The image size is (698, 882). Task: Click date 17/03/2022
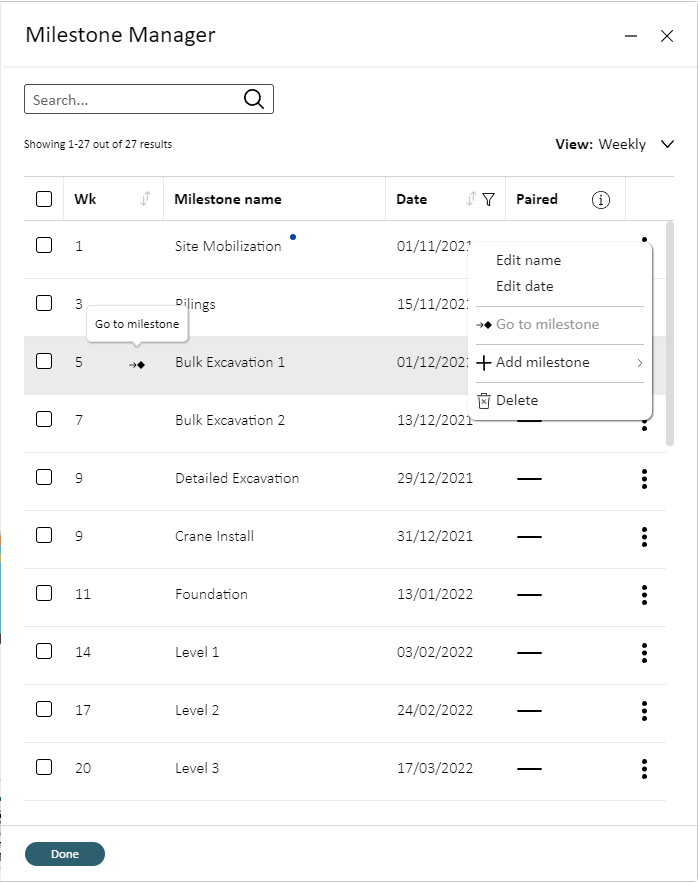coord(435,768)
